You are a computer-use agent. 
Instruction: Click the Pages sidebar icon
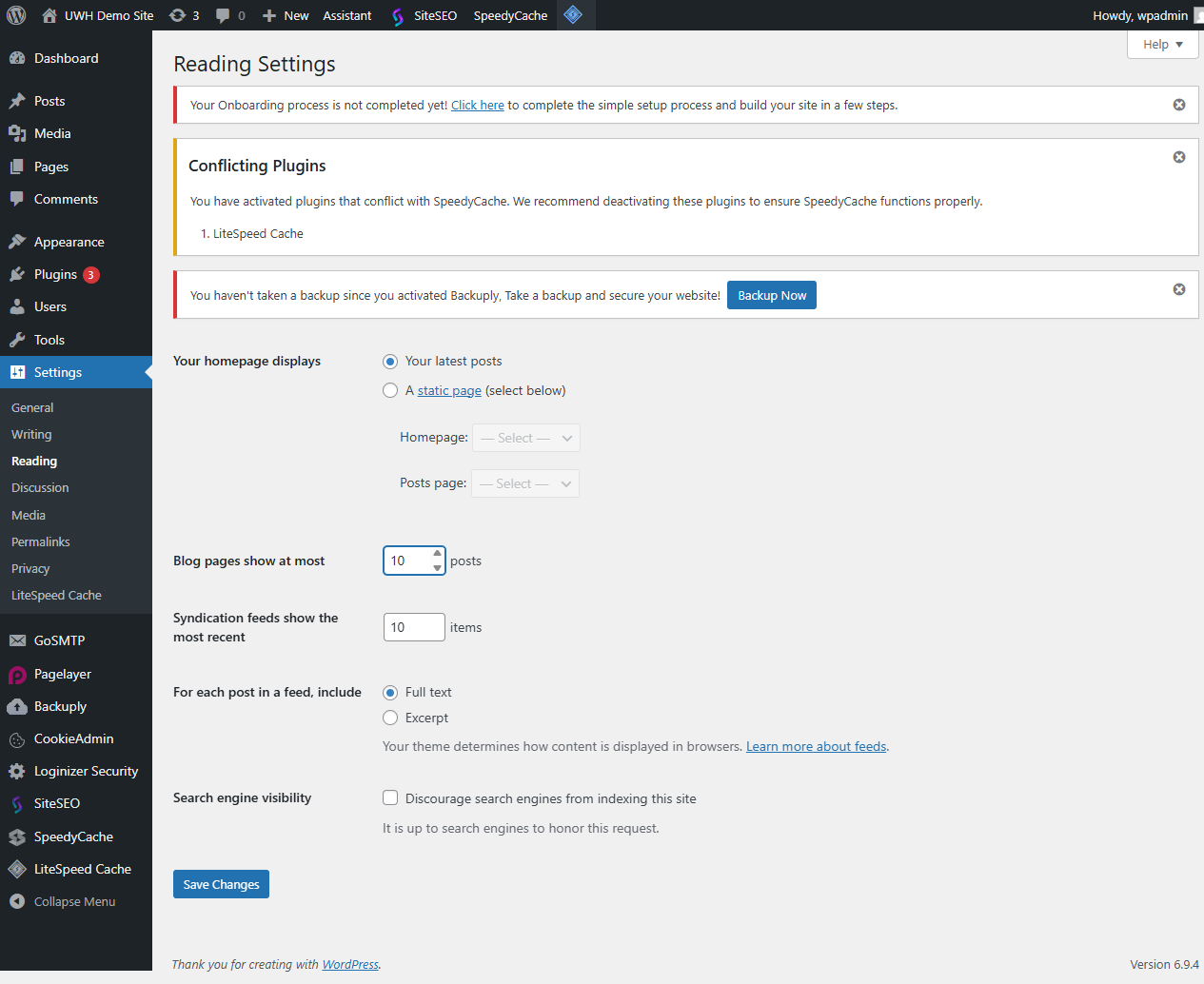coord(17,167)
